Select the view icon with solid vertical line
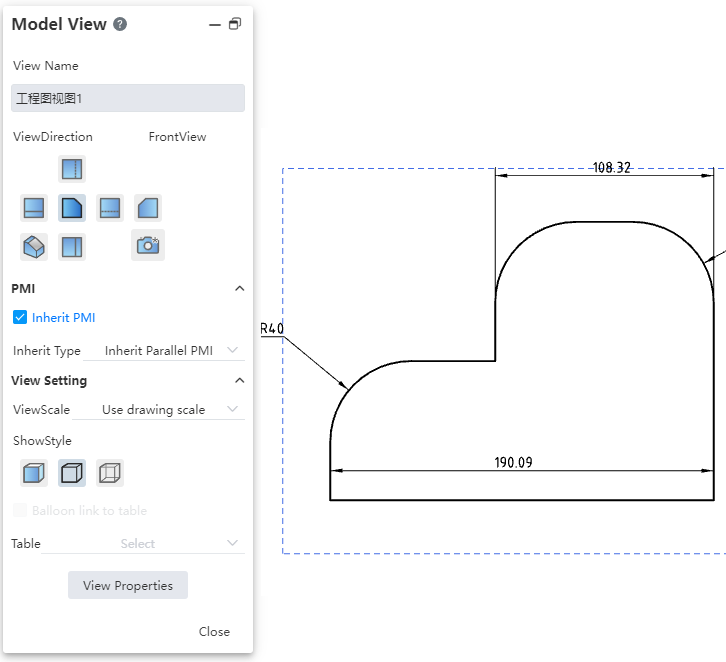Screen dimensions: 726x662 click(x=72, y=247)
